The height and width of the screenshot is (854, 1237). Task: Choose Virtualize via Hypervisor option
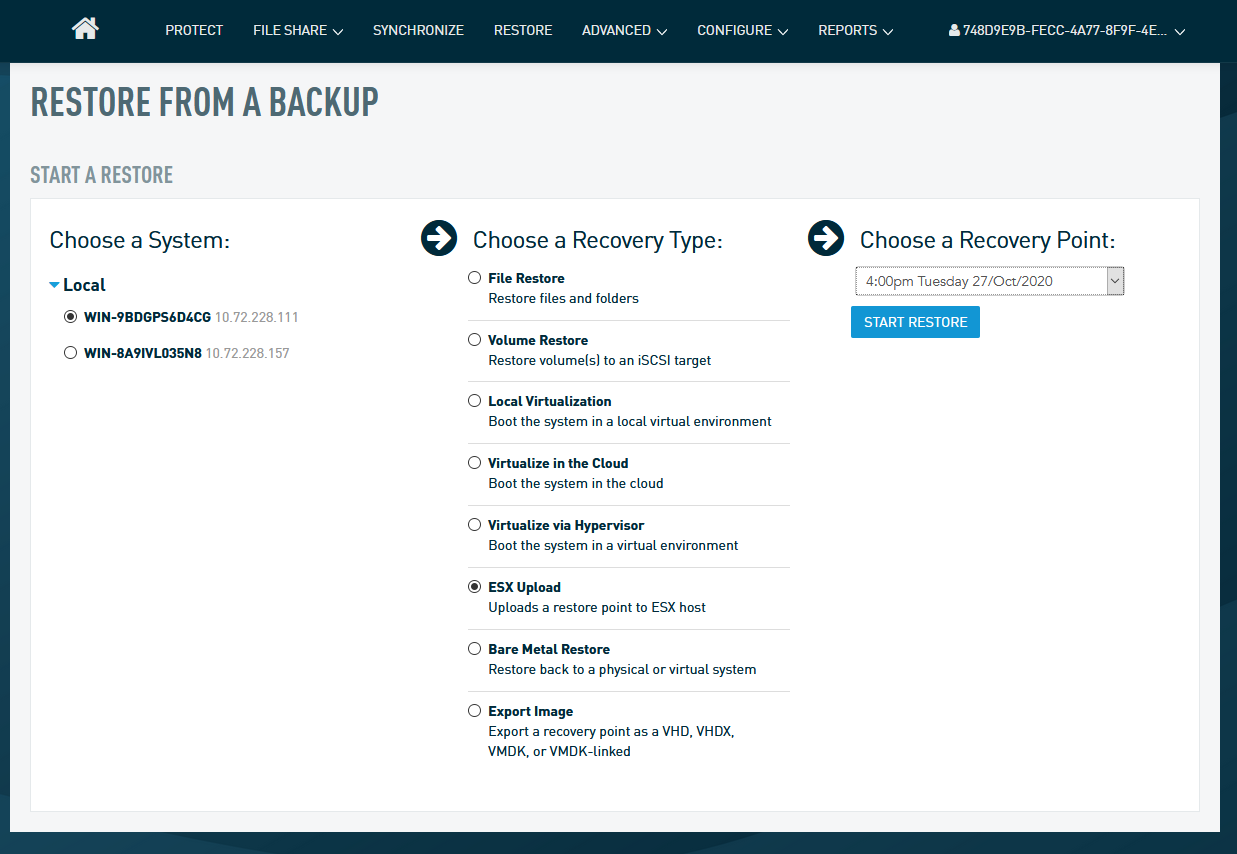click(475, 525)
